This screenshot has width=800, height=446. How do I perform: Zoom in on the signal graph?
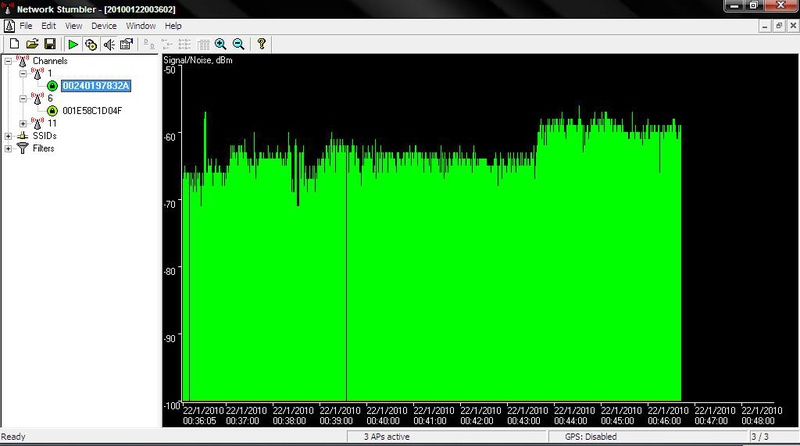tap(220, 44)
